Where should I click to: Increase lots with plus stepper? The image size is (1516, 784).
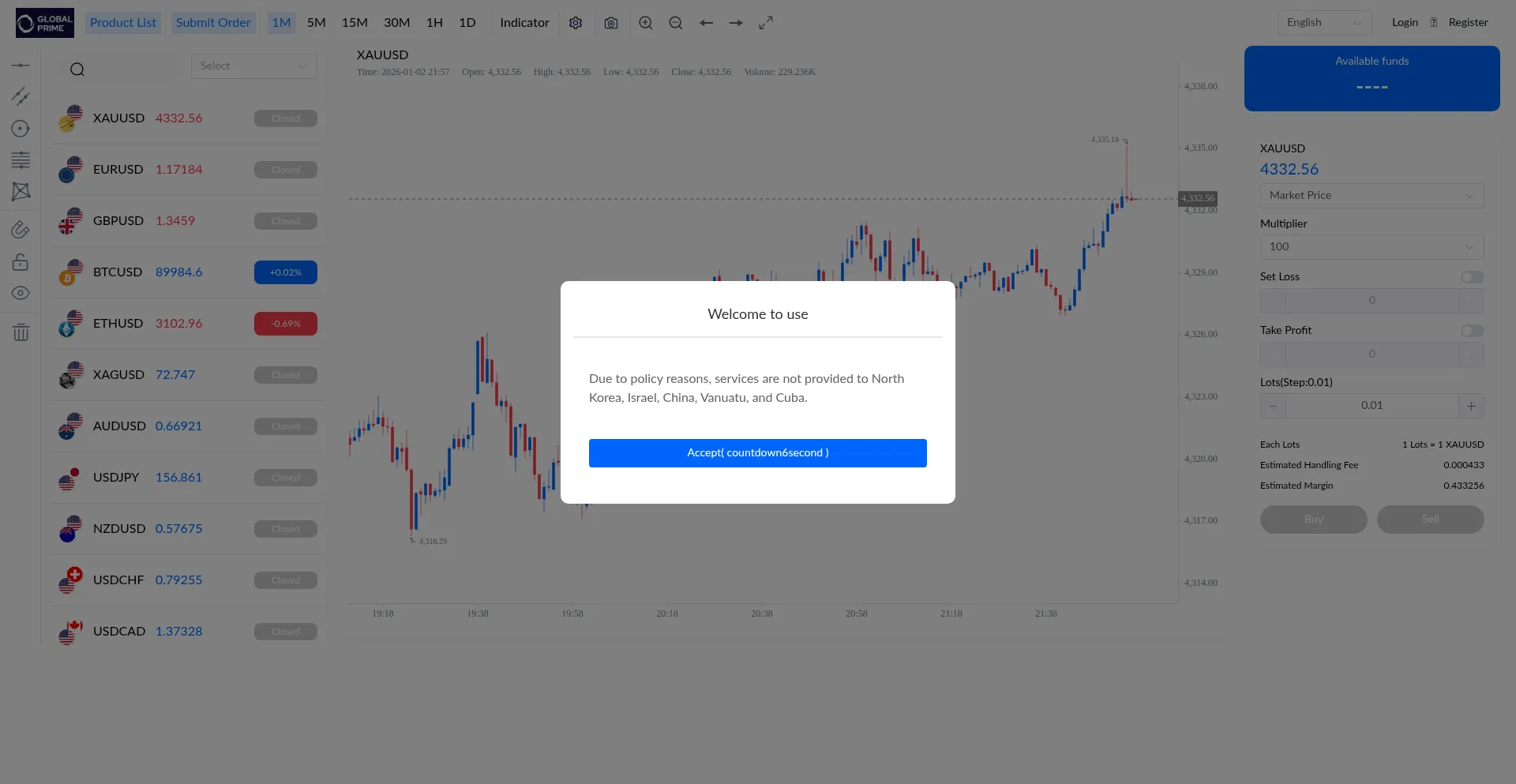click(x=1471, y=406)
